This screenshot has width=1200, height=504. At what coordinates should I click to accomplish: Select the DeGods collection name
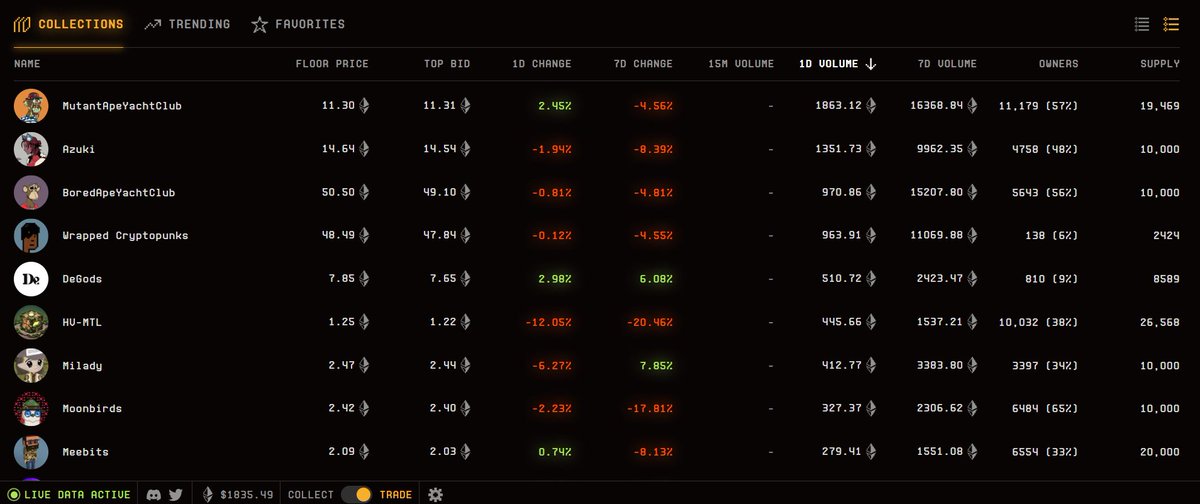[82, 279]
